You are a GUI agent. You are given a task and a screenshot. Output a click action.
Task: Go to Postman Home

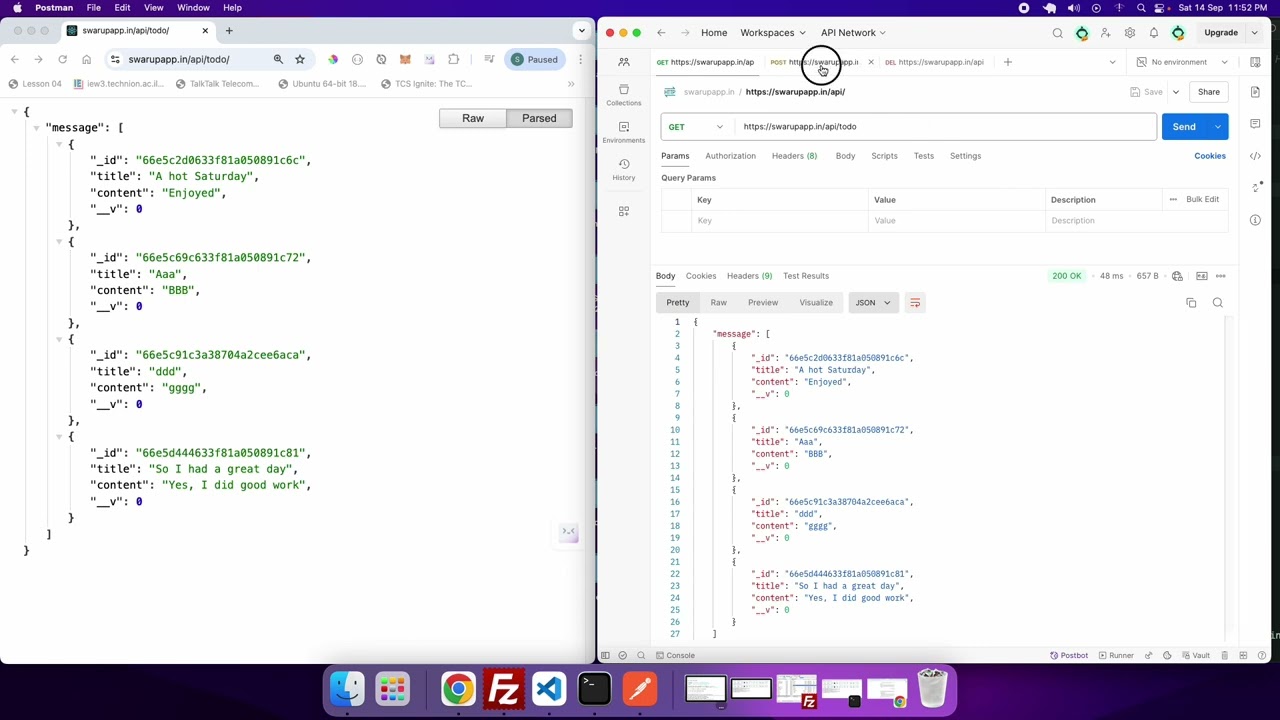point(714,33)
